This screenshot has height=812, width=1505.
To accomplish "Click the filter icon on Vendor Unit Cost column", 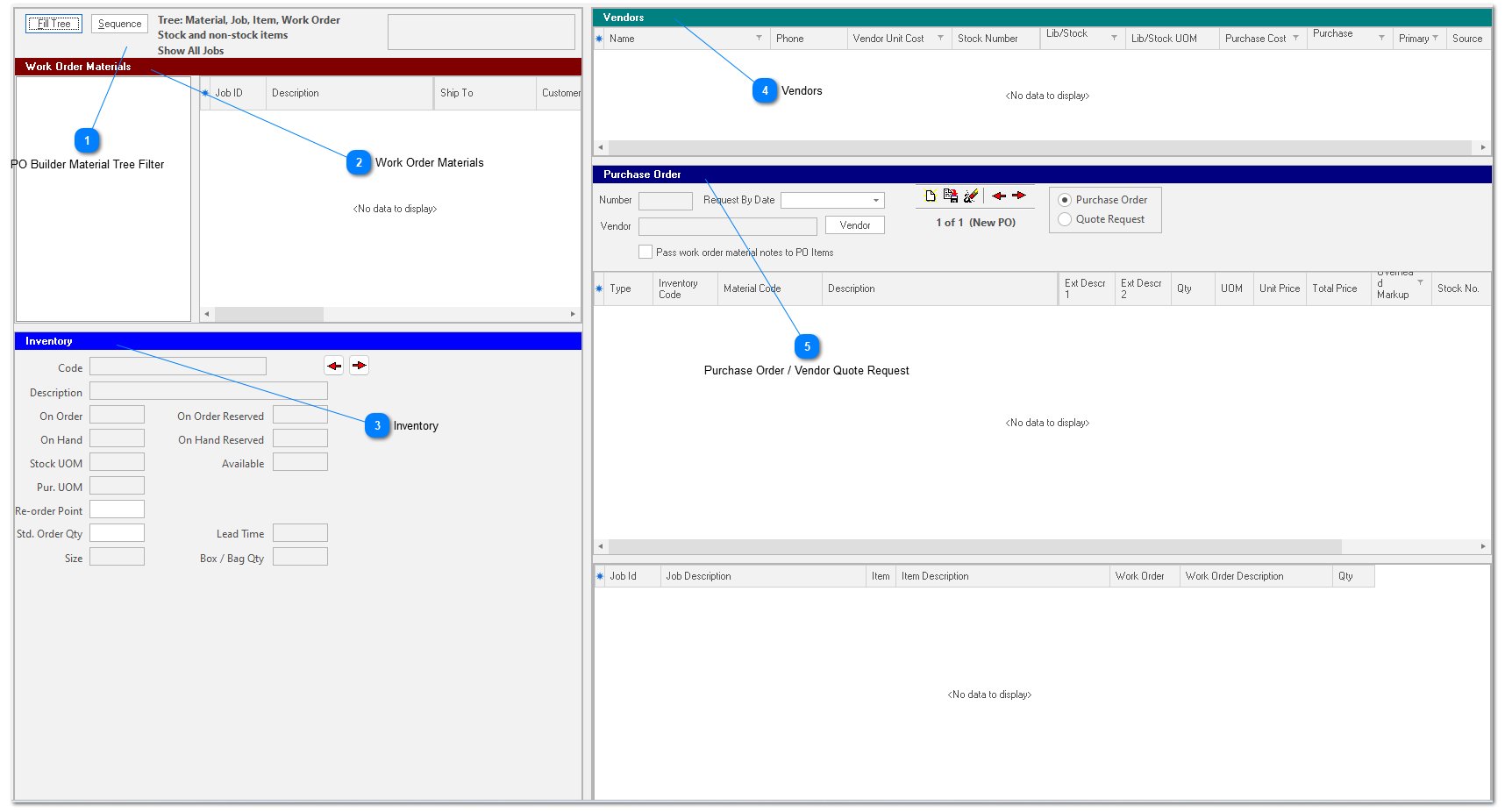I will pyautogui.click(x=941, y=38).
